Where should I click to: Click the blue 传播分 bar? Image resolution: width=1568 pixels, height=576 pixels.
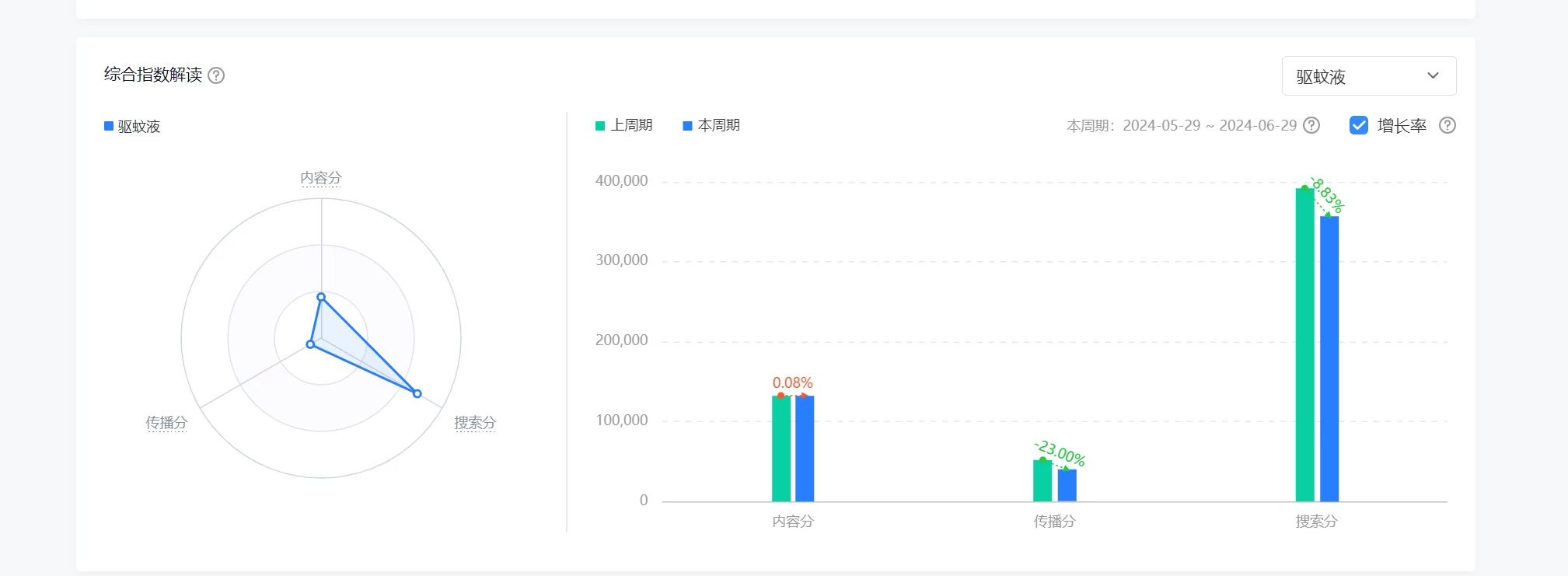pos(1067,485)
